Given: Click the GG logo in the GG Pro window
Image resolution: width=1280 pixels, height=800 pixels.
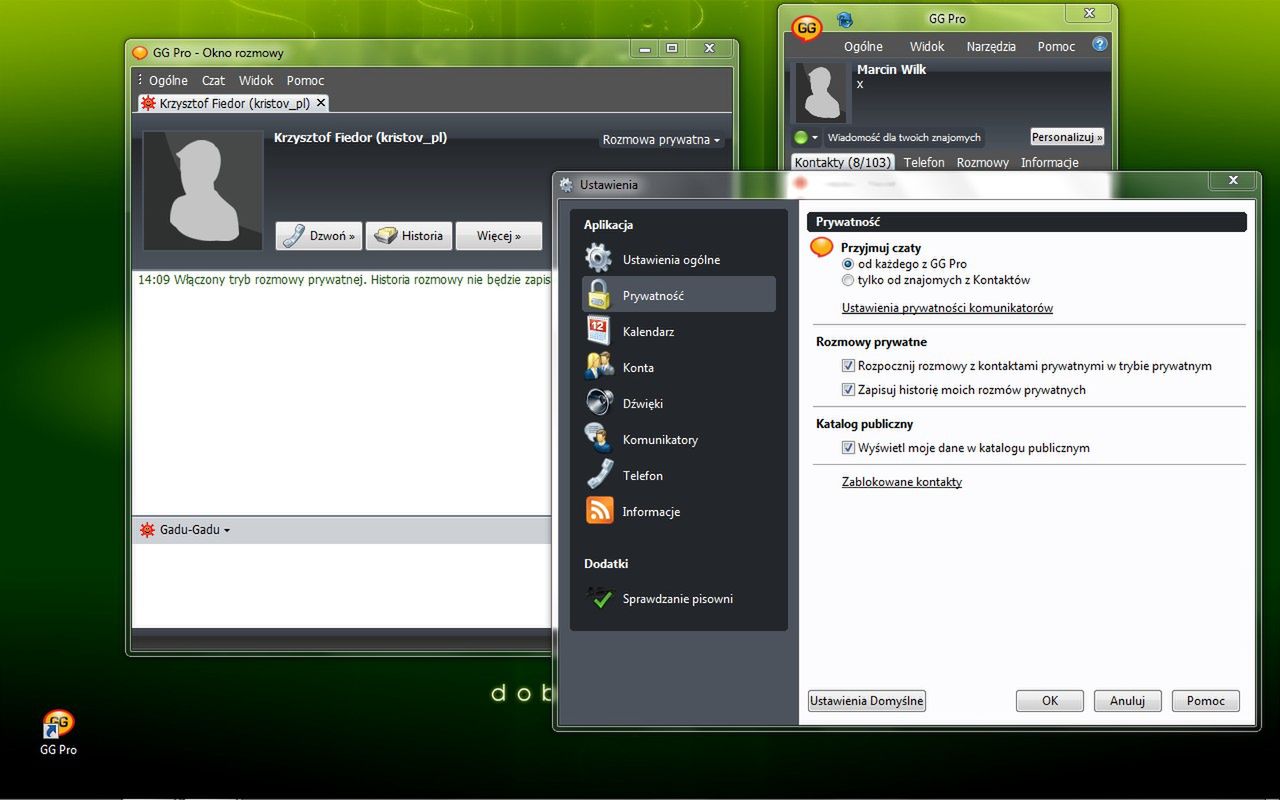Looking at the screenshot, I should click(x=806, y=28).
